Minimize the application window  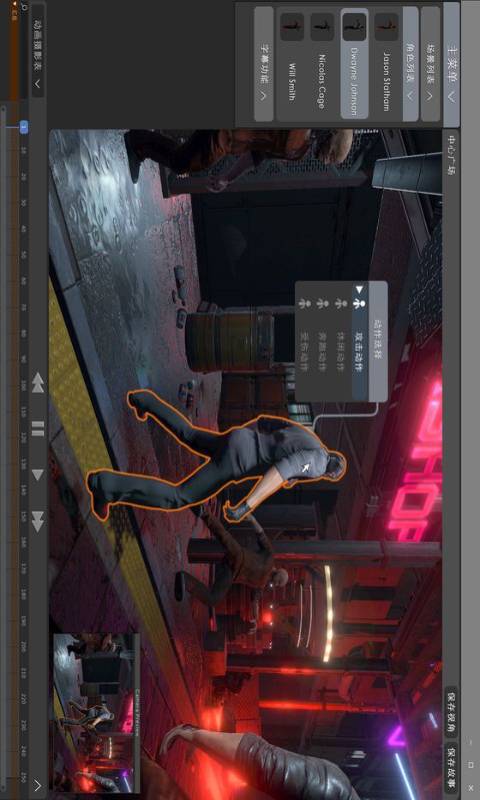pos(470,741)
